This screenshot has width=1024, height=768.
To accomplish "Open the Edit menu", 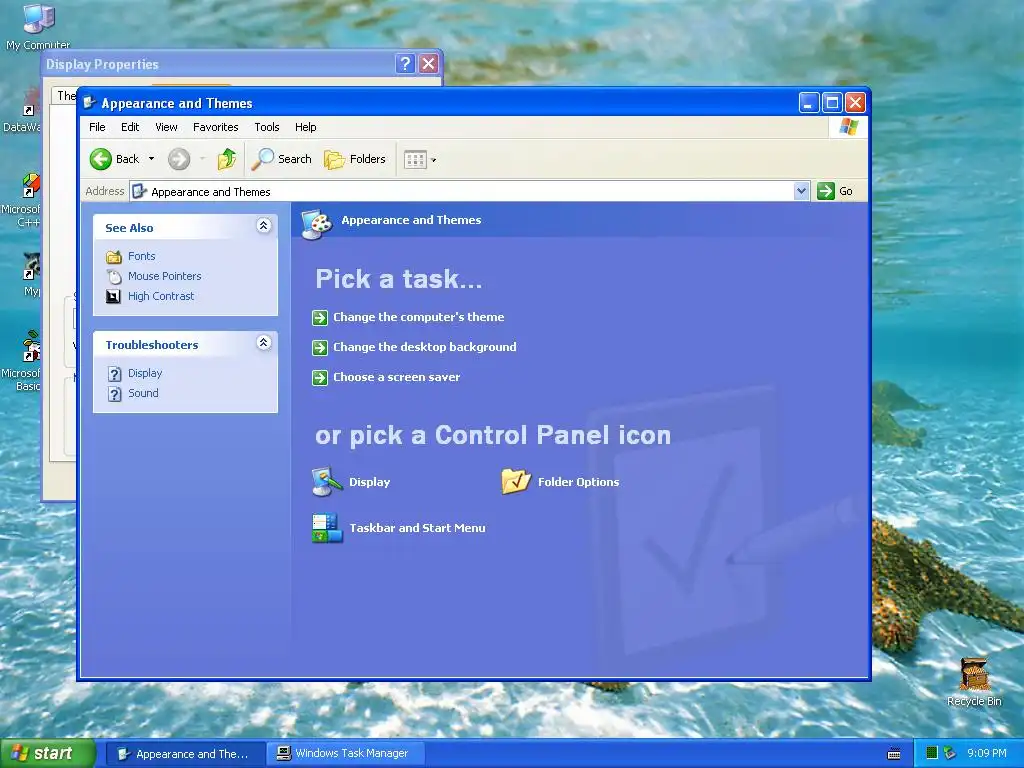I will pos(130,127).
